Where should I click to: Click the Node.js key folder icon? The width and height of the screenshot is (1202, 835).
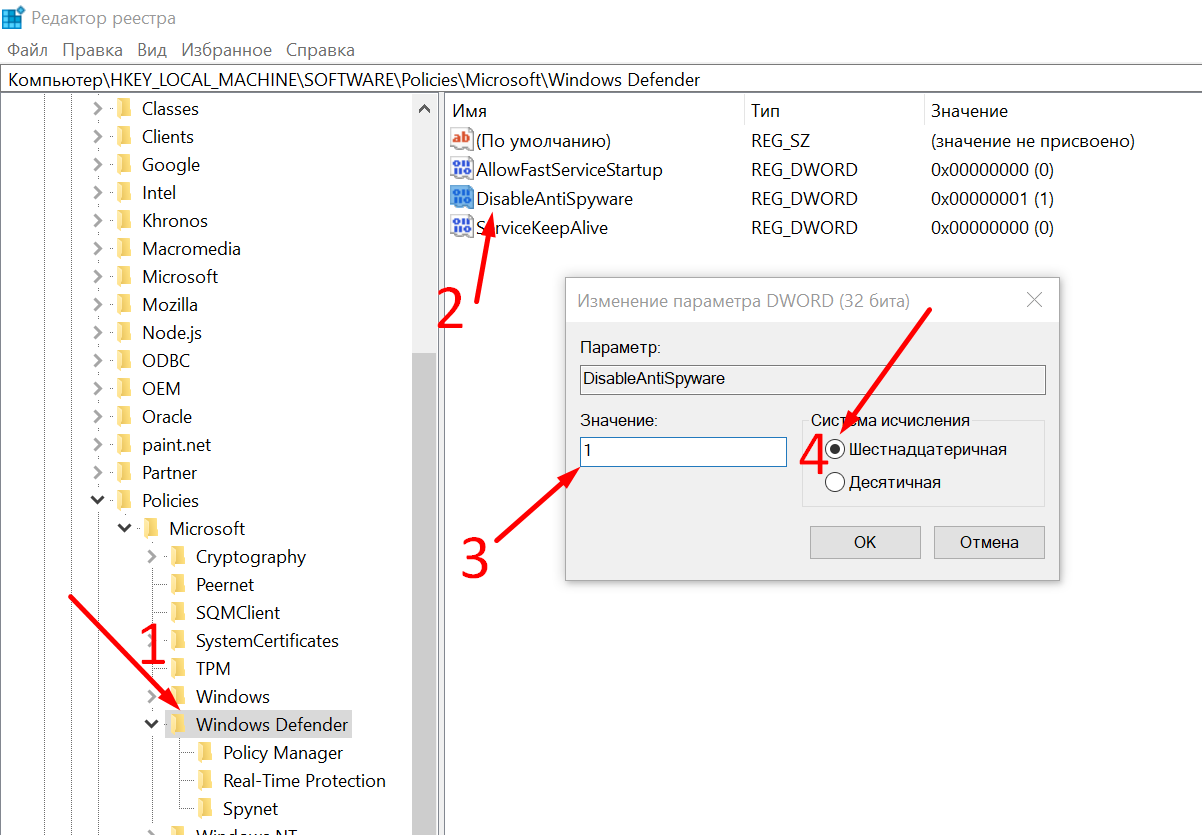click(x=124, y=333)
